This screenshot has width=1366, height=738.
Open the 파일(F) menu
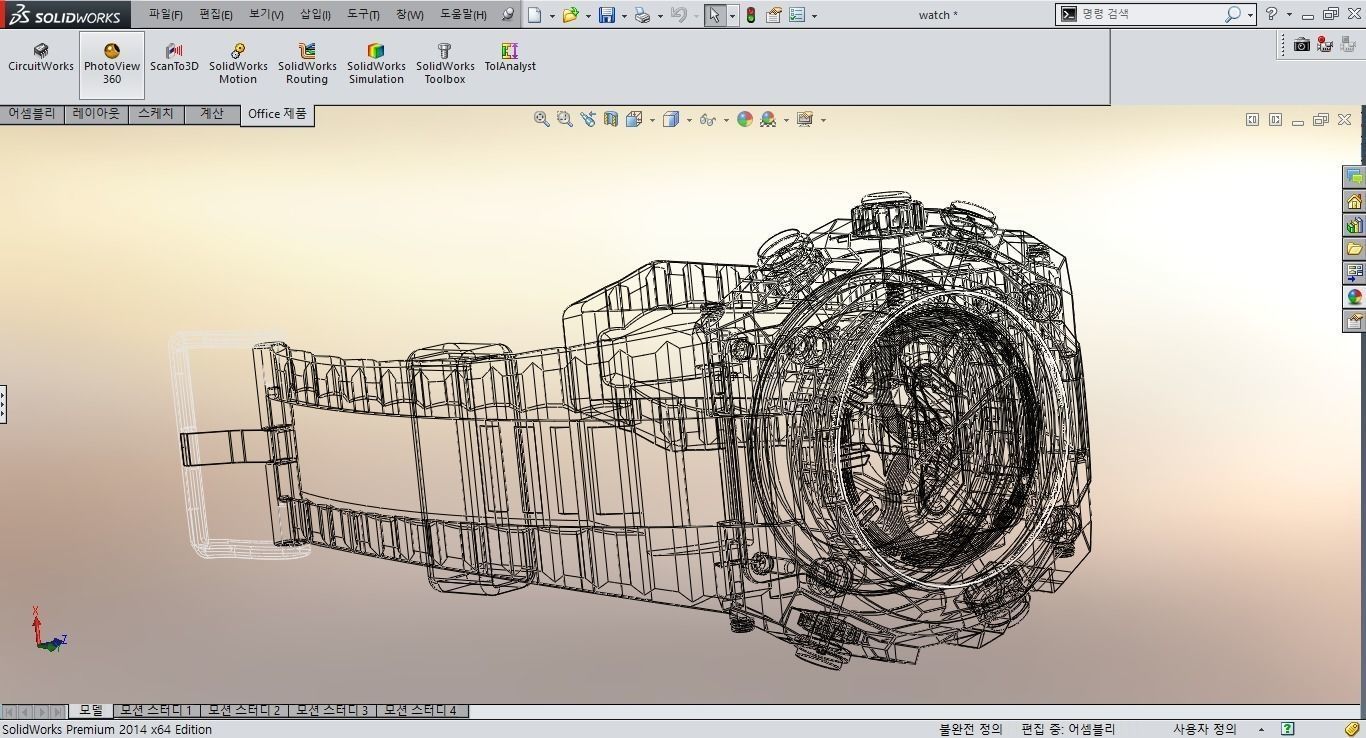(166, 14)
